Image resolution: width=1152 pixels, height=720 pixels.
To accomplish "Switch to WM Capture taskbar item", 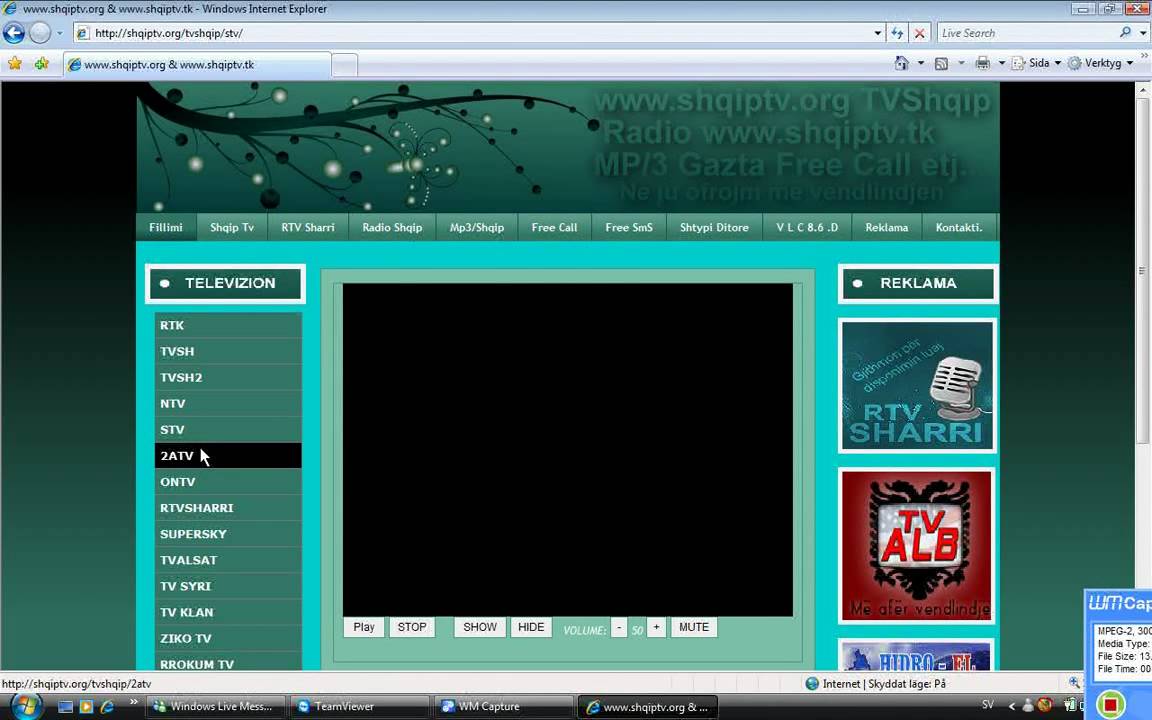I will (503, 707).
